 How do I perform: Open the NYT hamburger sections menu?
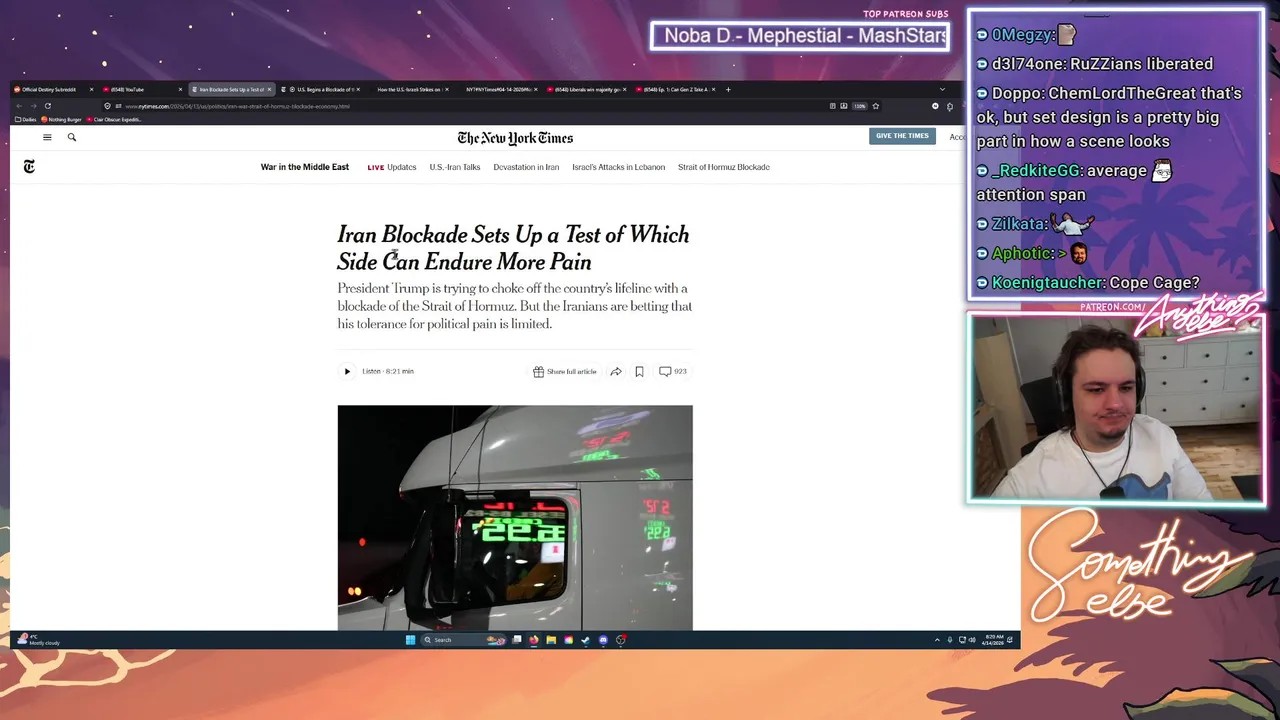coord(46,137)
